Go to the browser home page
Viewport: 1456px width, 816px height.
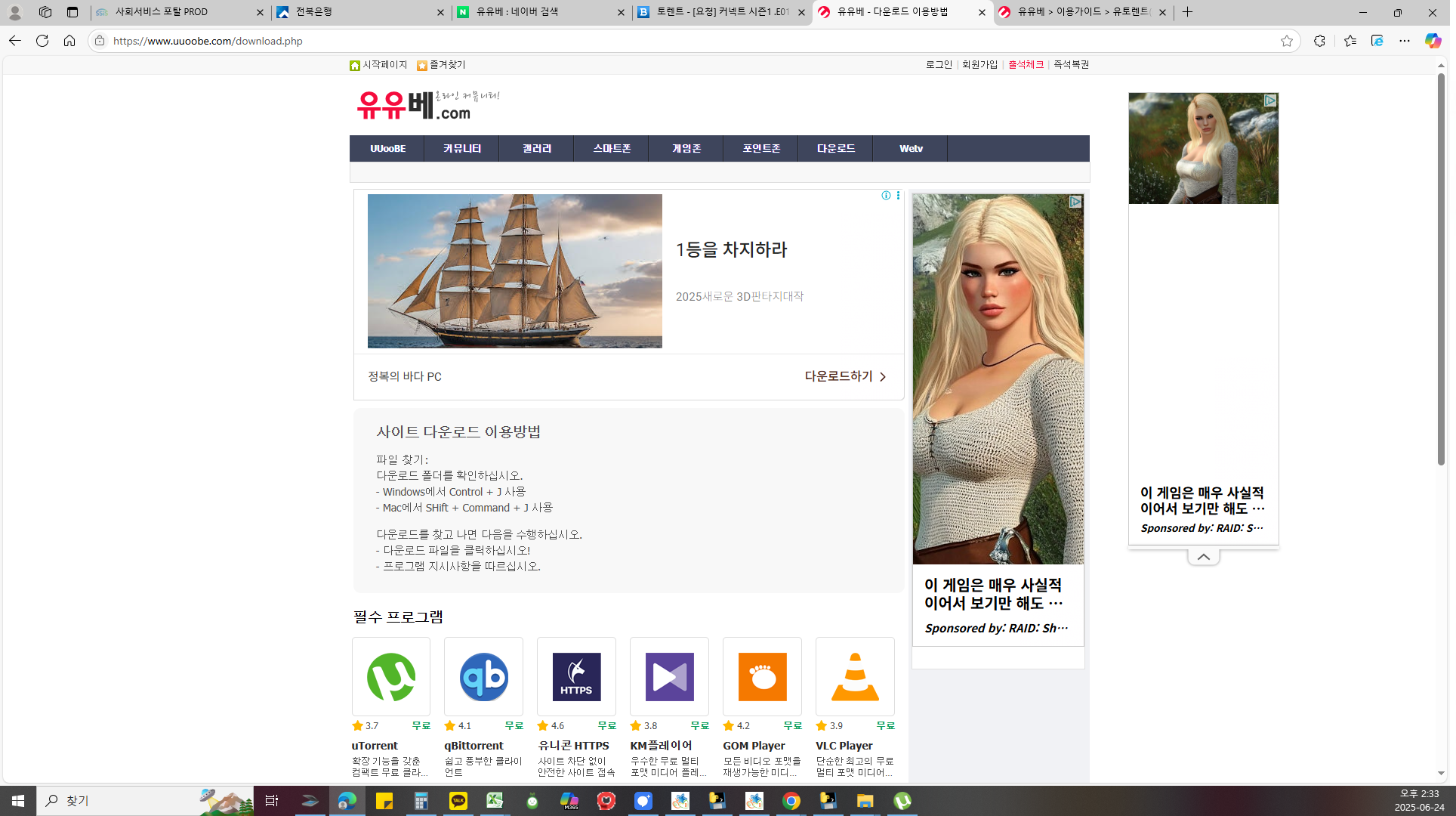tap(69, 41)
